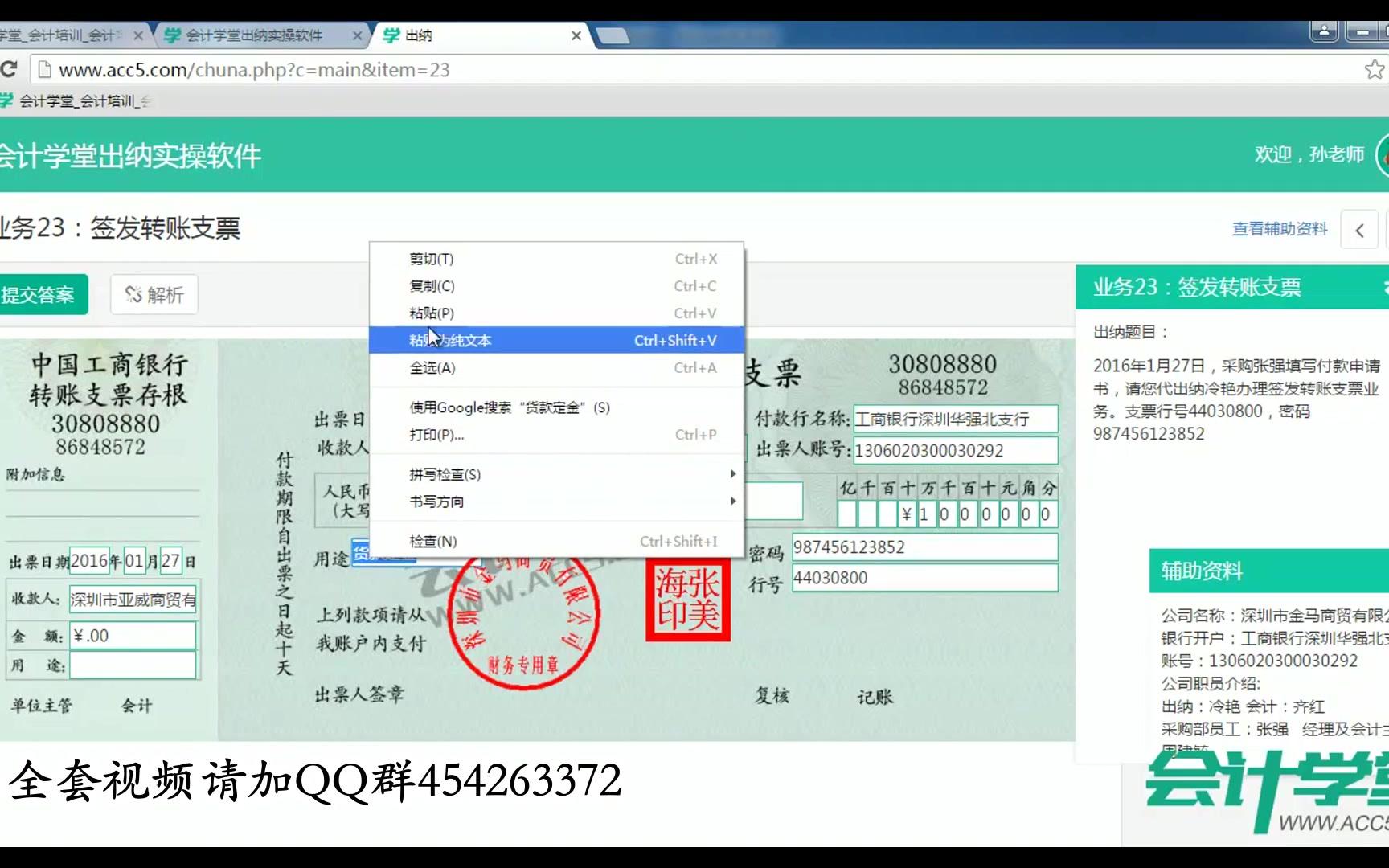This screenshot has width=1389, height=868.
Task: Go to previous task chevron
Action: (1359, 231)
